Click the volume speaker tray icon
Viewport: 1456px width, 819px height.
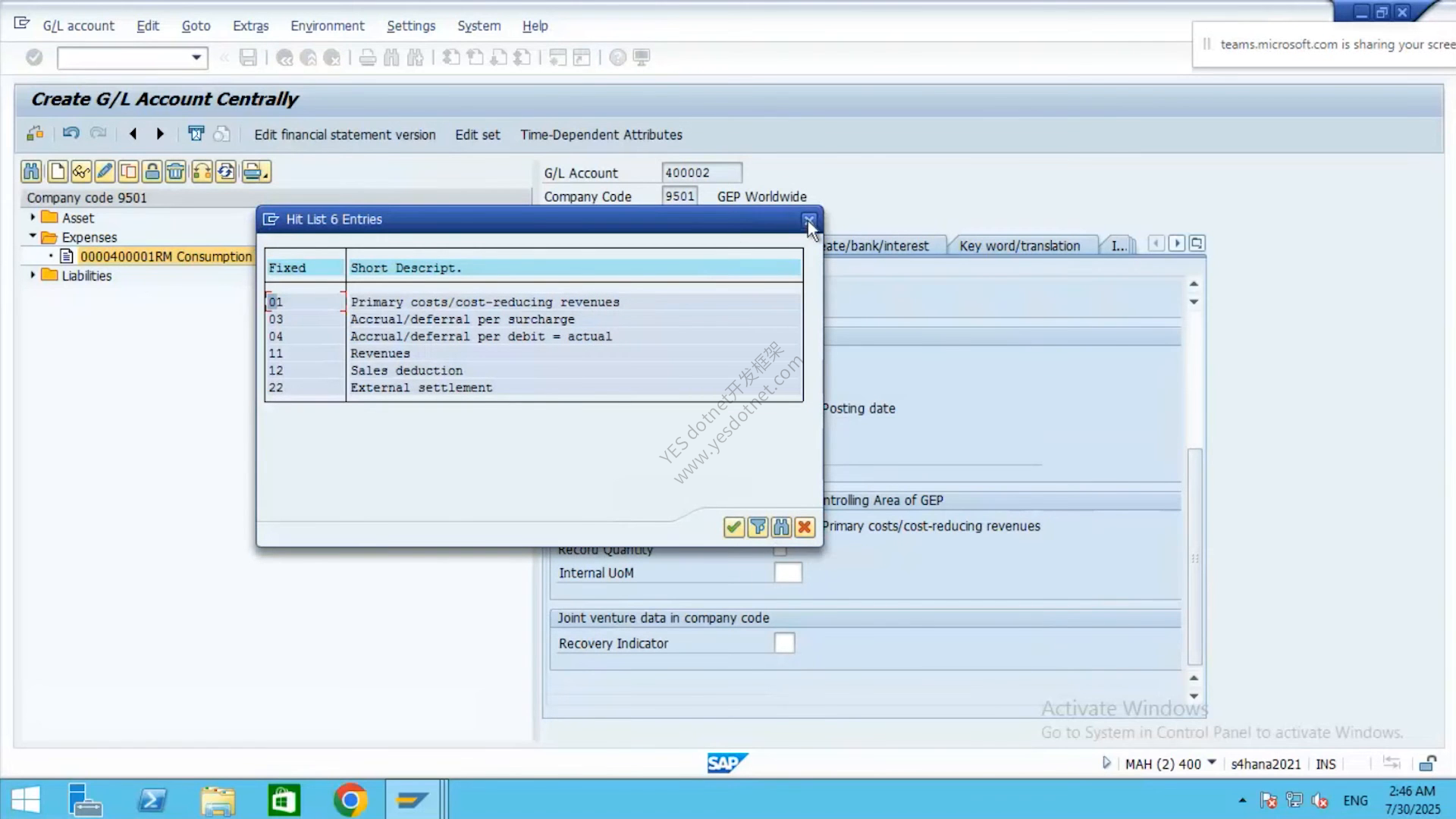tap(1319, 801)
